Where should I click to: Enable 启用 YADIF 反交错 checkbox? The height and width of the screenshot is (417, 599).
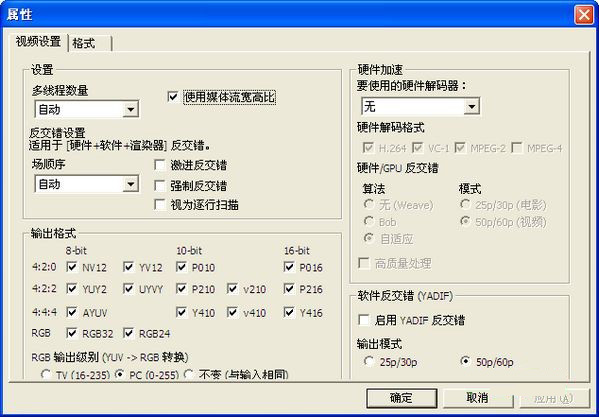coord(364,320)
